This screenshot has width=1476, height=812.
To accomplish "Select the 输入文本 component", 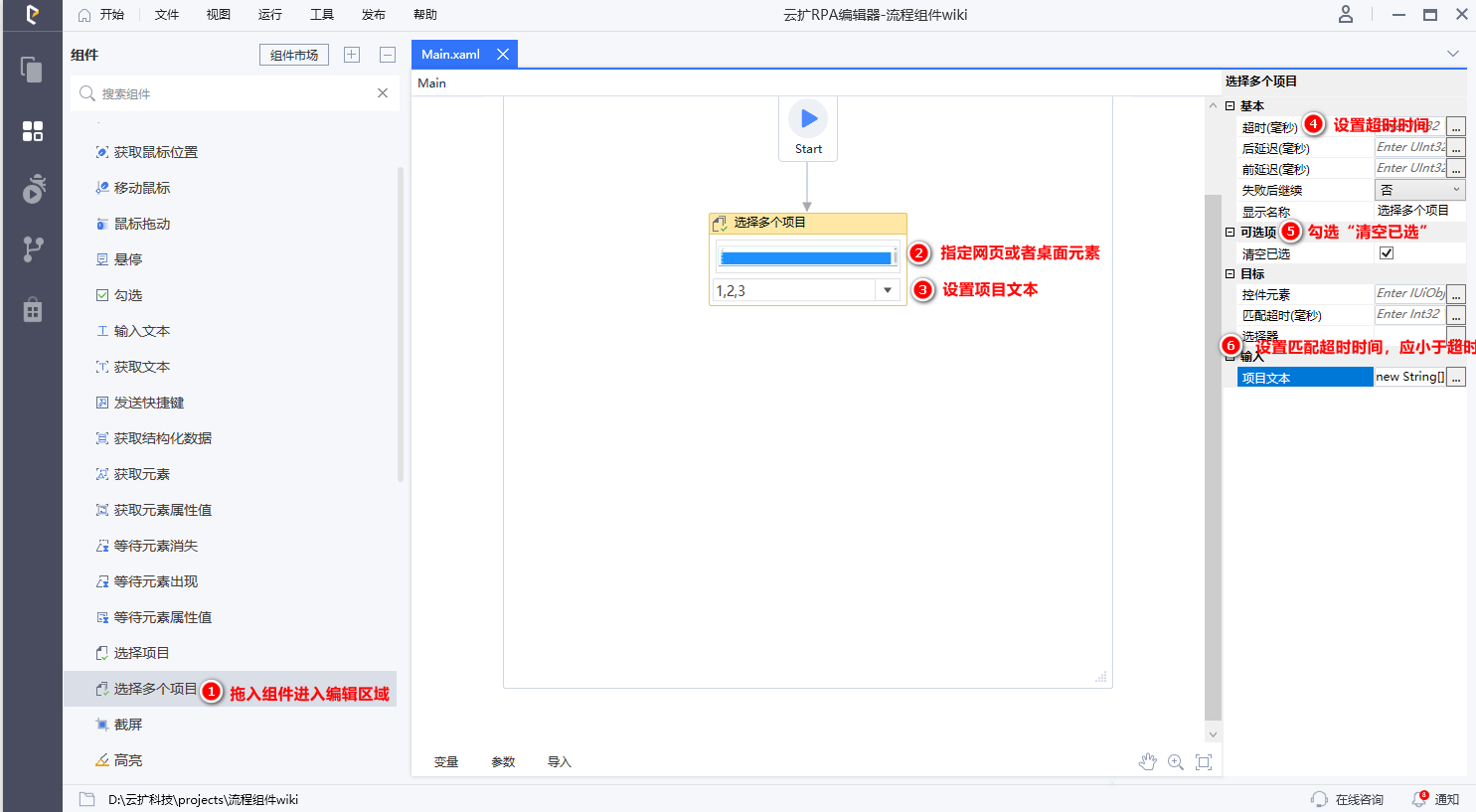I will (141, 331).
